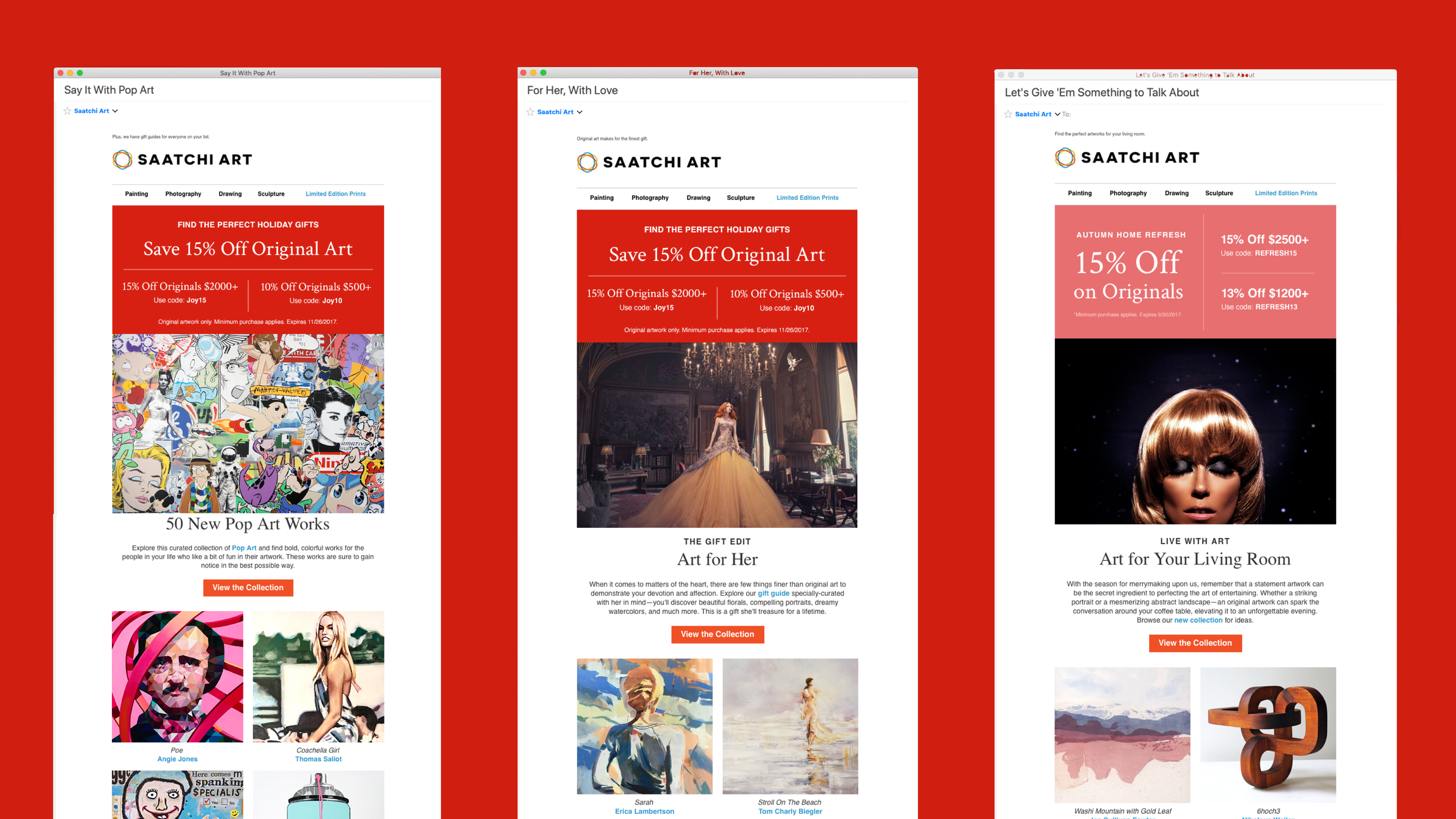Expand sender details in For Her email
The width and height of the screenshot is (1456, 819).
[579, 112]
